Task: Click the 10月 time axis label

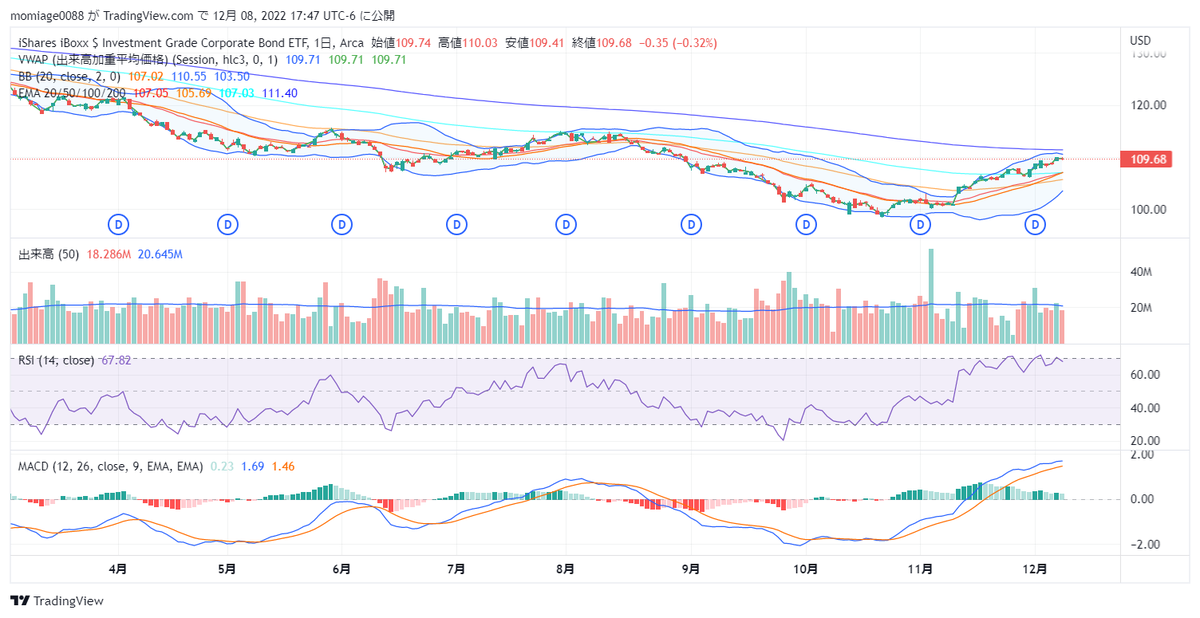Action: click(806, 570)
